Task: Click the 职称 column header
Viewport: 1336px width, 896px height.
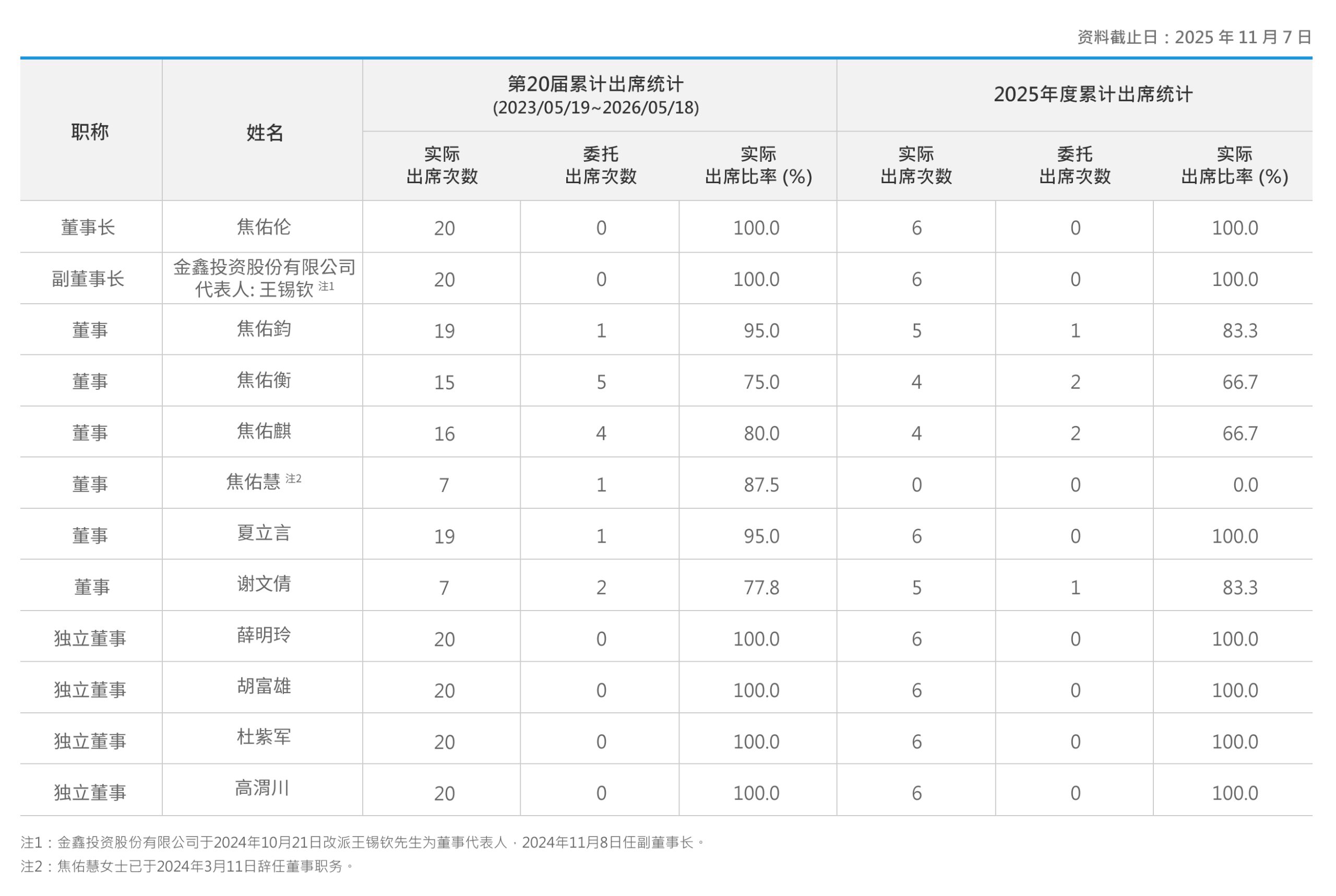Action: tap(90, 132)
